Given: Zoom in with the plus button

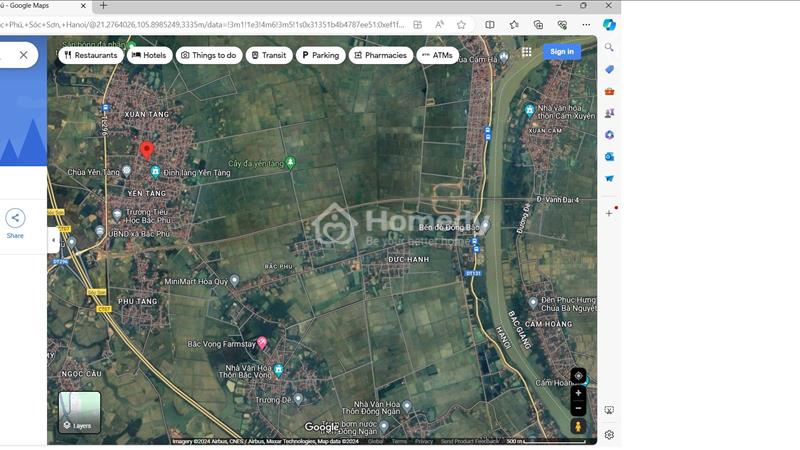Looking at the screenshot, I should click(x=578, y=393).
